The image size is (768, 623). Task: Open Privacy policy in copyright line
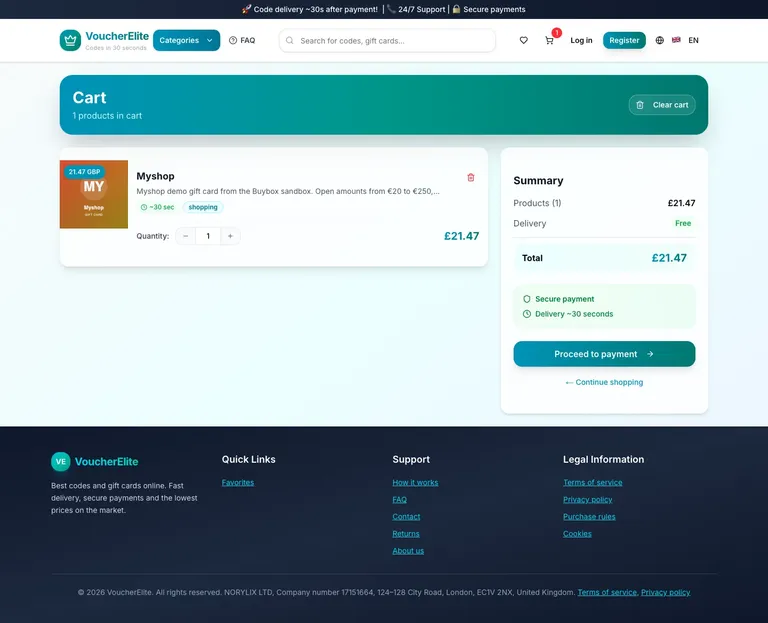click(x=666, y=592)
